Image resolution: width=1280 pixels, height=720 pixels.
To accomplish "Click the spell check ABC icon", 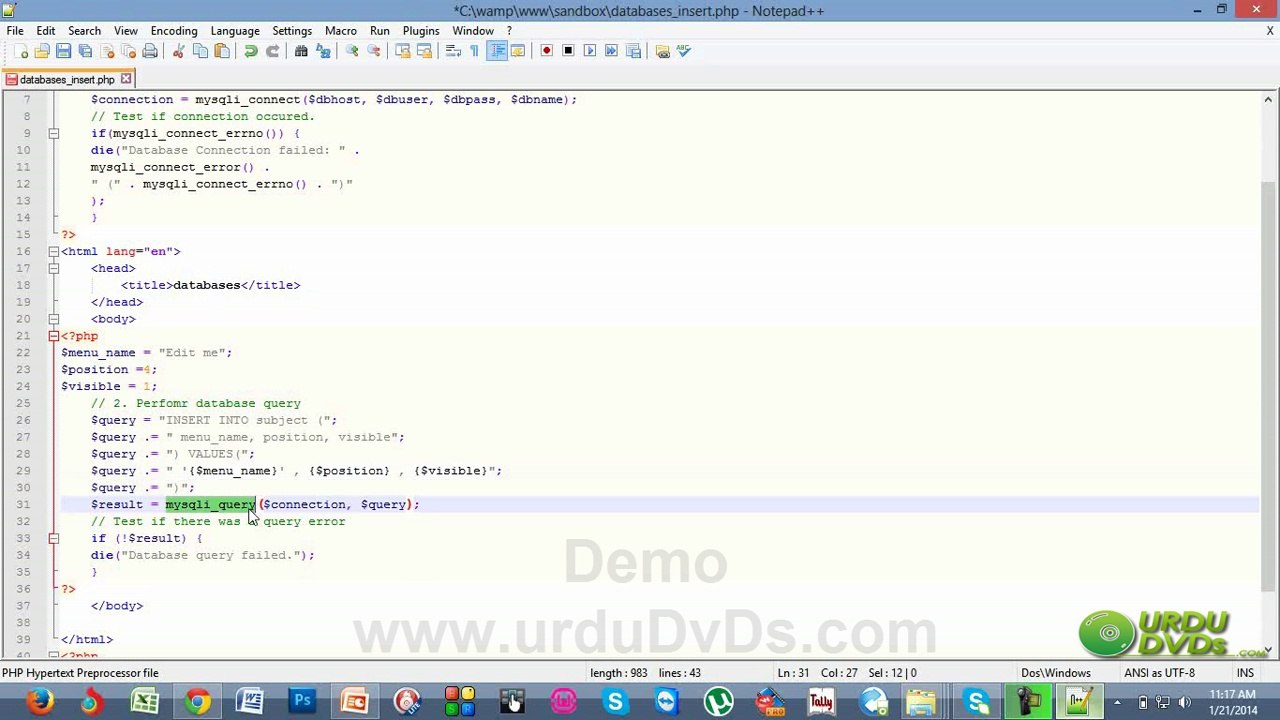I will [684, 51].
